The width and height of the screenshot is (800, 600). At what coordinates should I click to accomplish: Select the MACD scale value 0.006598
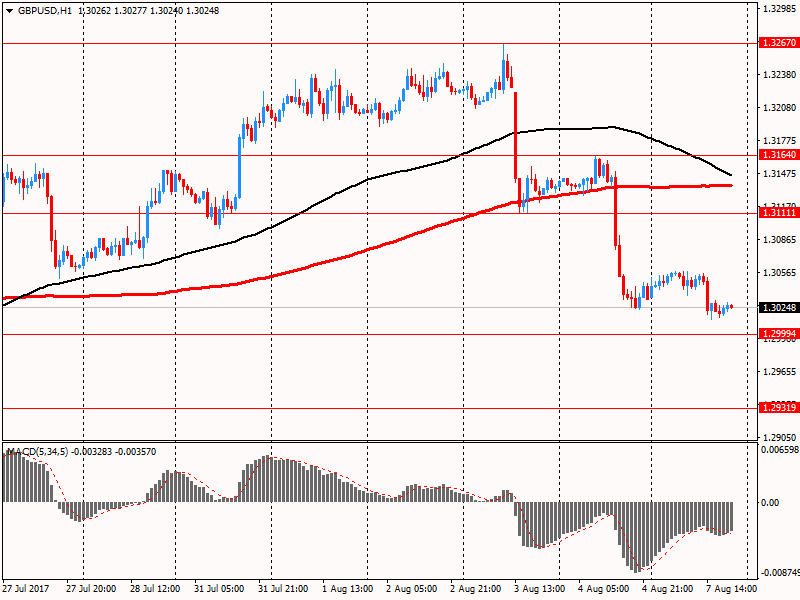[780, 449]
